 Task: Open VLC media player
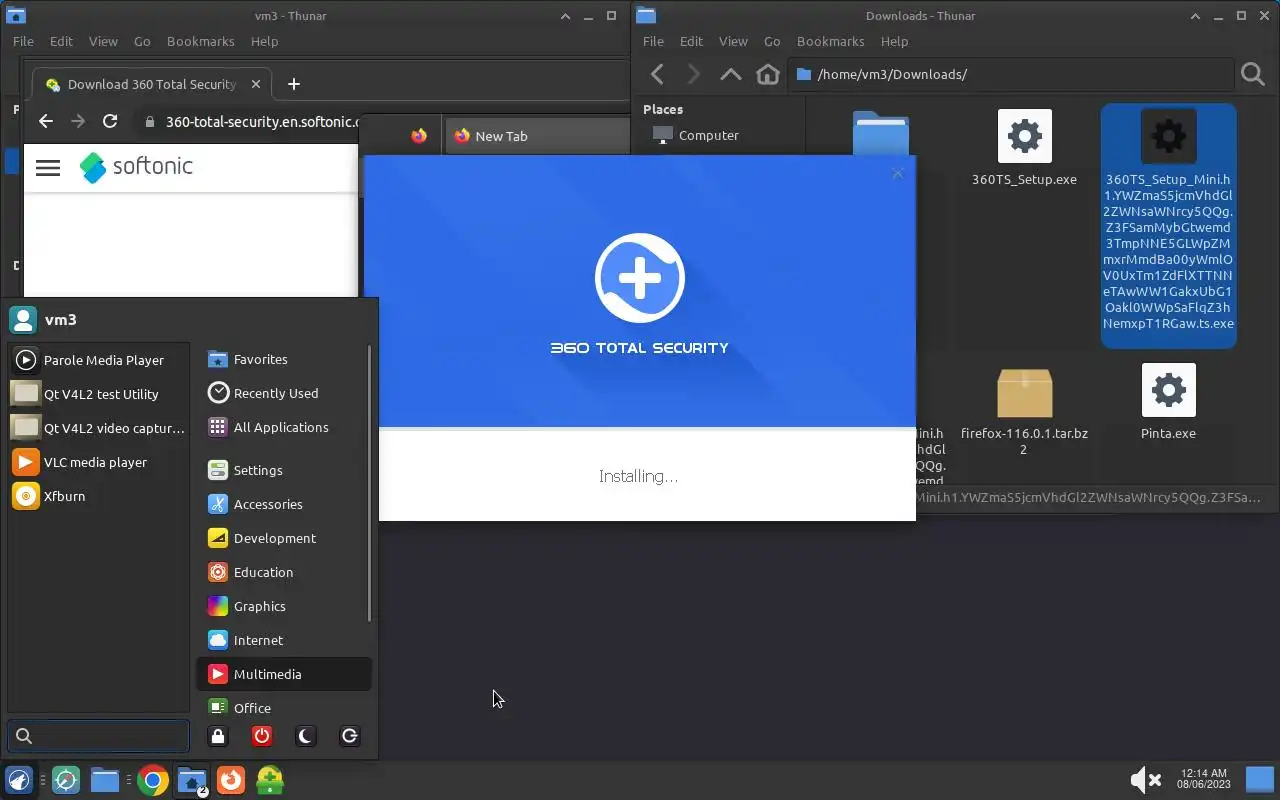[x=98, y=462]
